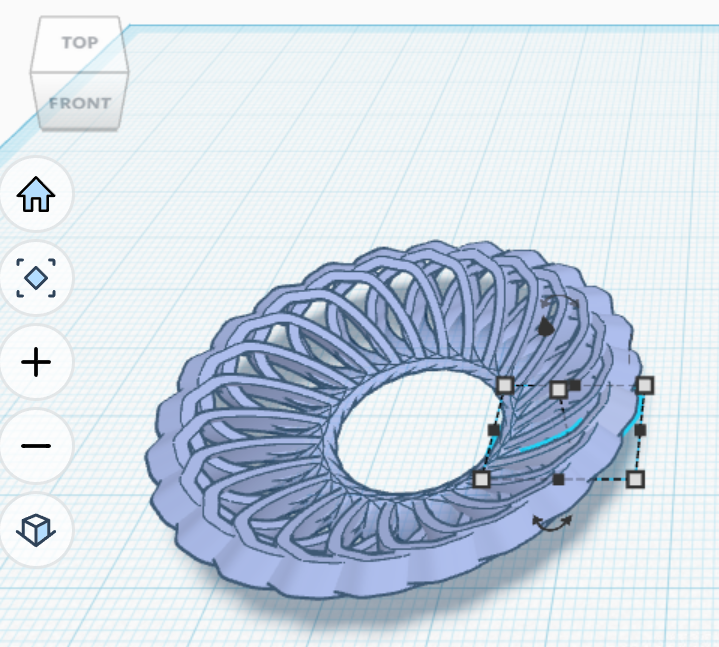The width and height of the screenshot is (719, 647).
Task: Click the black bottom-edge midpoint handle
Action: 558,480
